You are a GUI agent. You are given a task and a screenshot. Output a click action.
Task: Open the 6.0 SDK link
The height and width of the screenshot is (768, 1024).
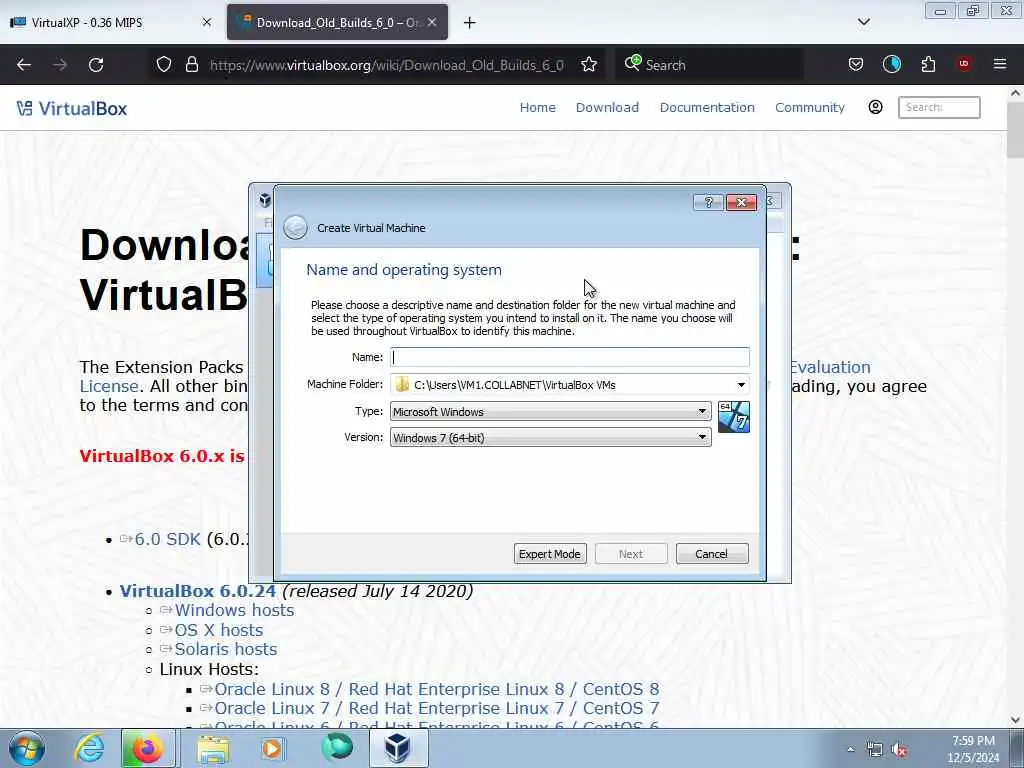[x=168, y=539]
